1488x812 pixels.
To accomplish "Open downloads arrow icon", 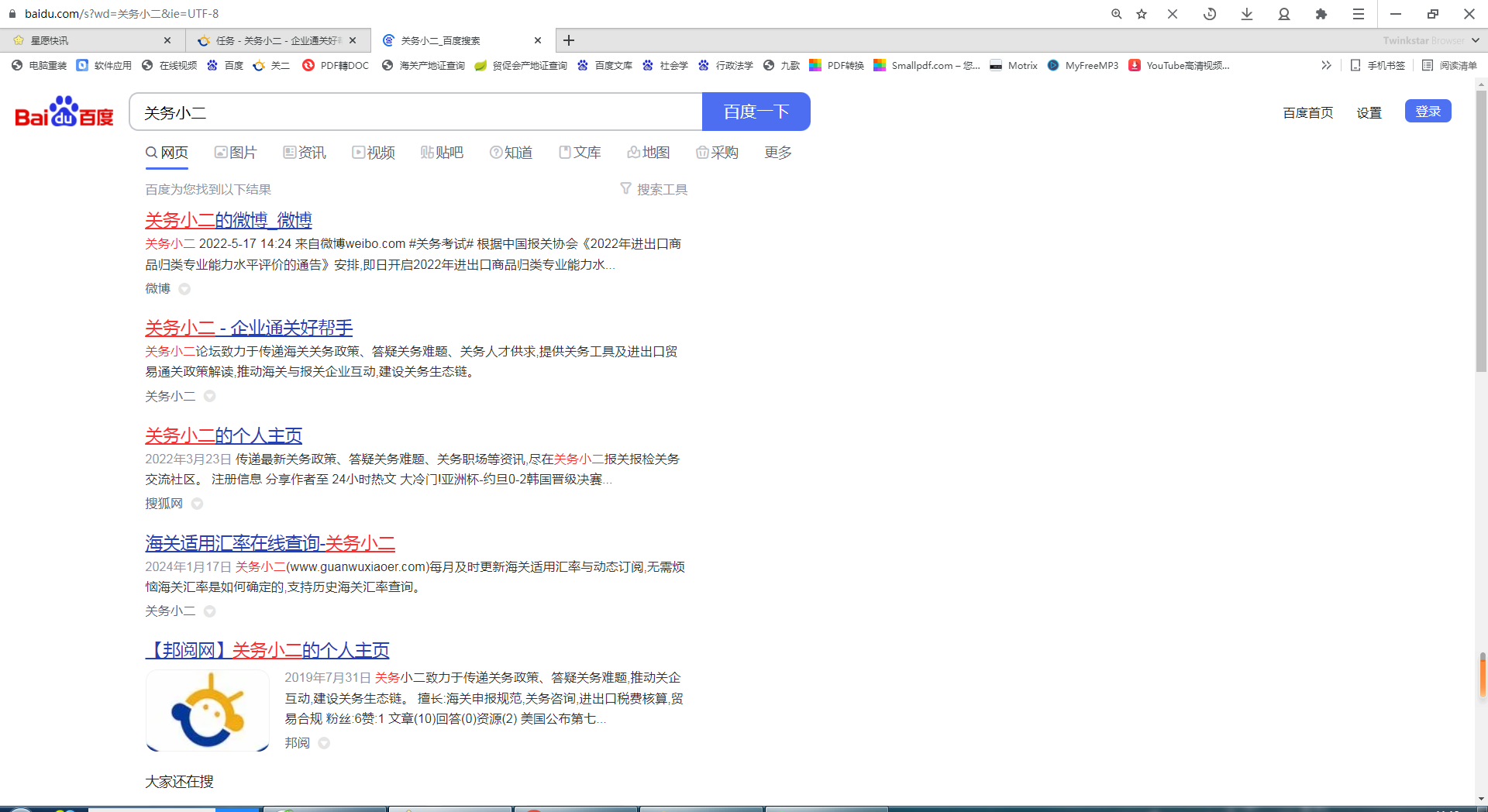I will click(x=1247, y=14).
